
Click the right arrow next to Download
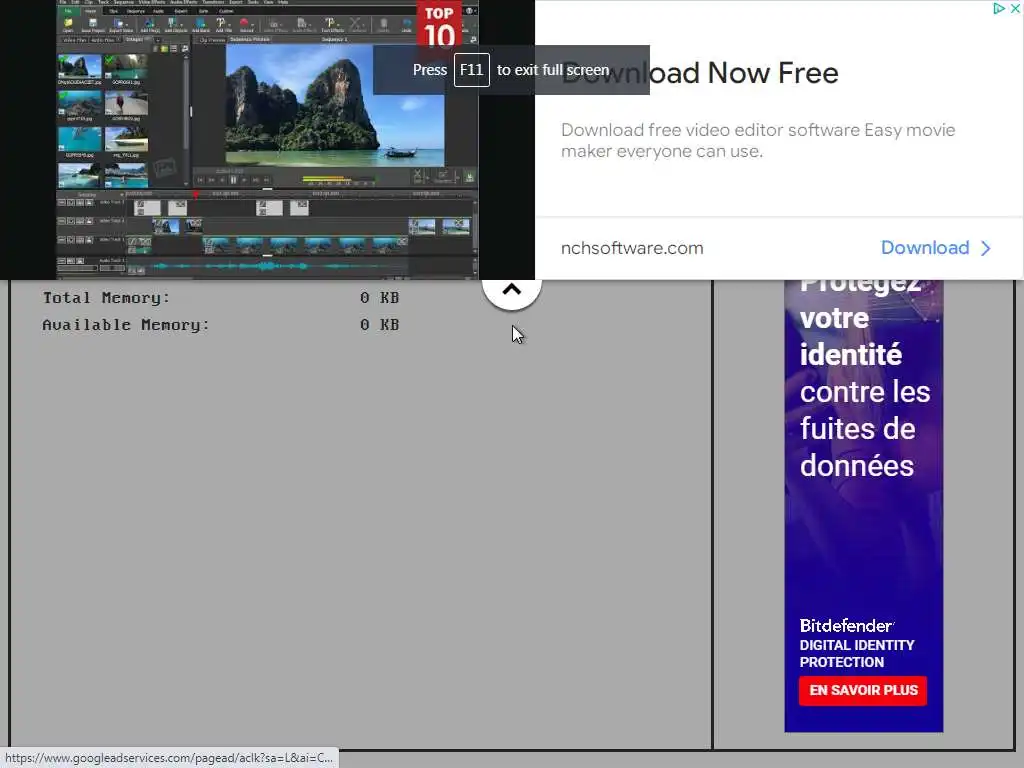(986, 248)
